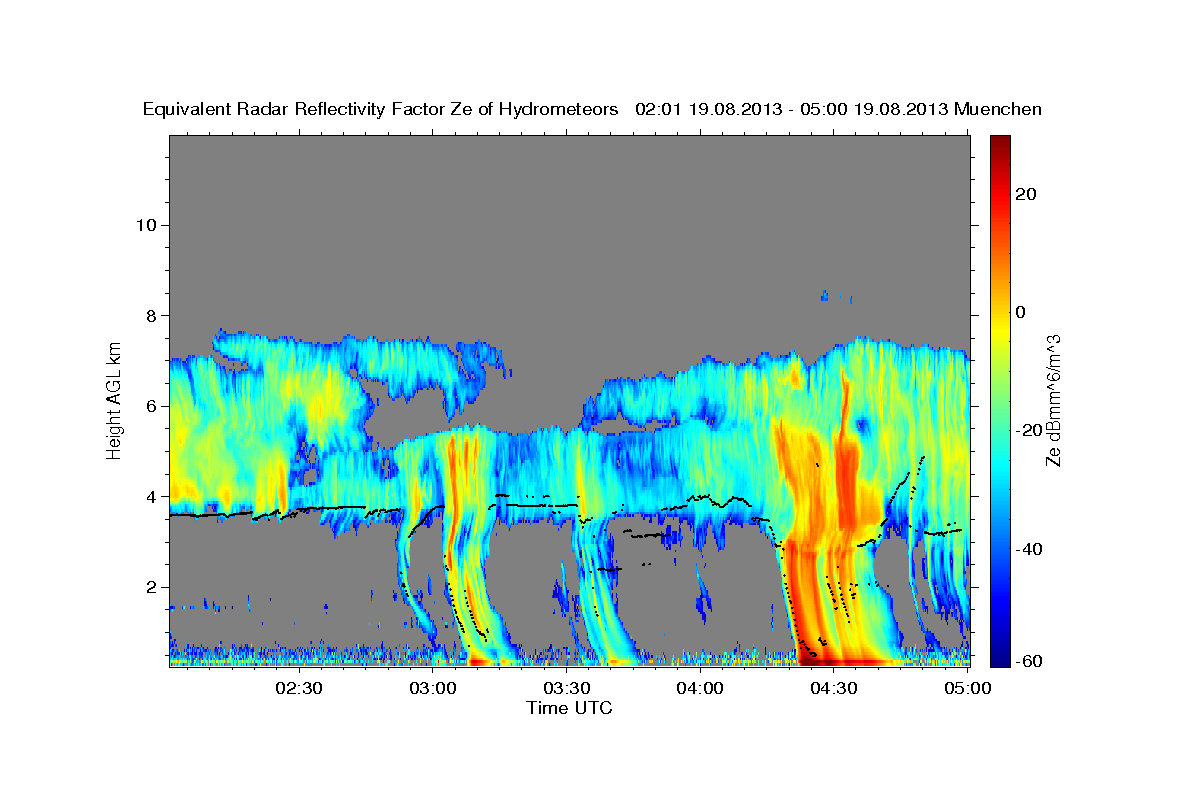The width and height of the screenshot is (1200, 800).
Task: Click the 'Height AGL km' axis title
Action: click(114, 399)
